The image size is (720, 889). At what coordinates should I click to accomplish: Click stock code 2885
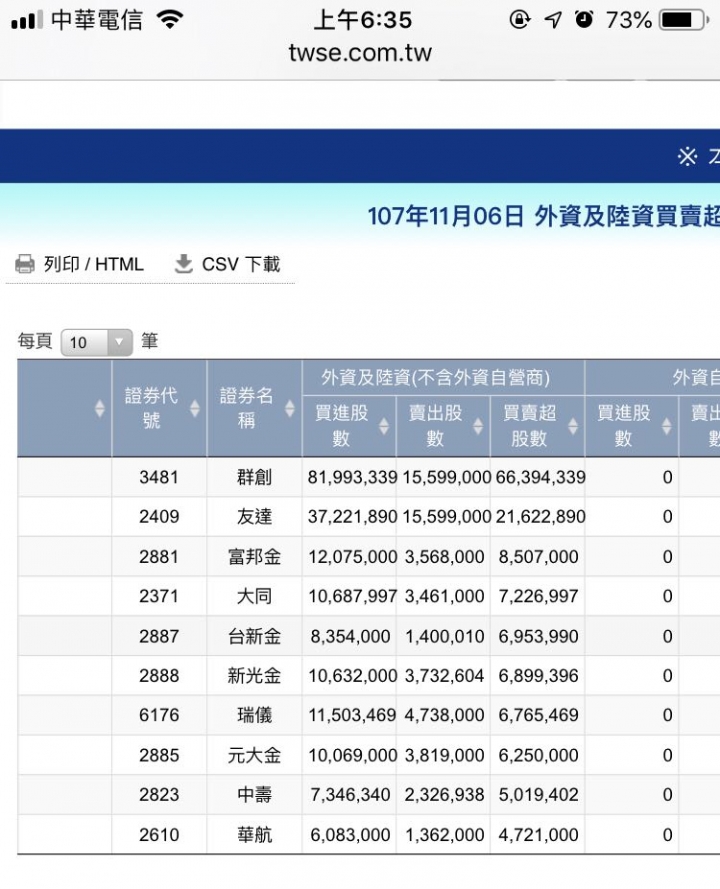point(159,756)
